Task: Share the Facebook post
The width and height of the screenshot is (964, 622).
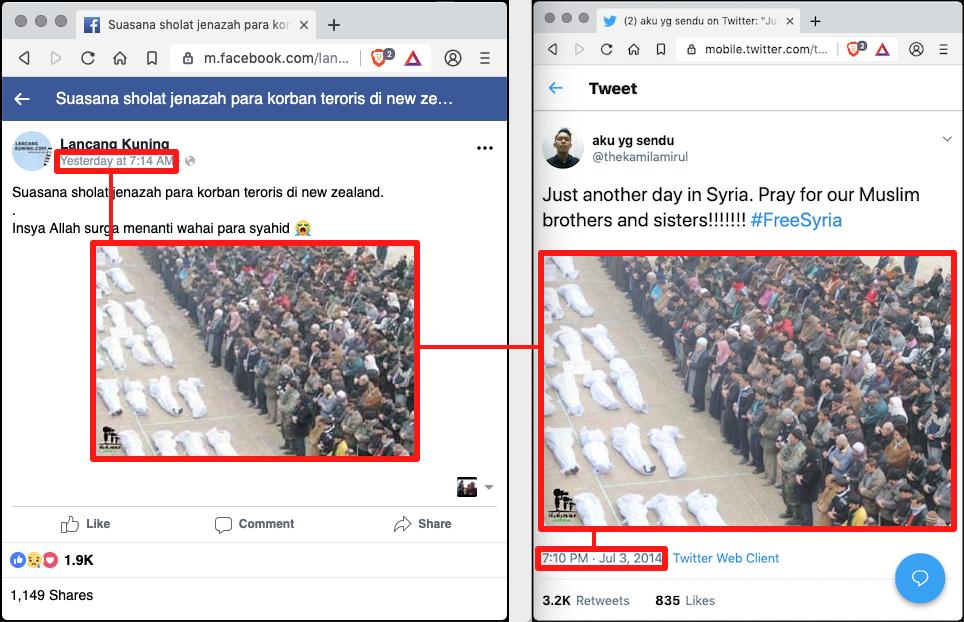Action: point(422,524)
